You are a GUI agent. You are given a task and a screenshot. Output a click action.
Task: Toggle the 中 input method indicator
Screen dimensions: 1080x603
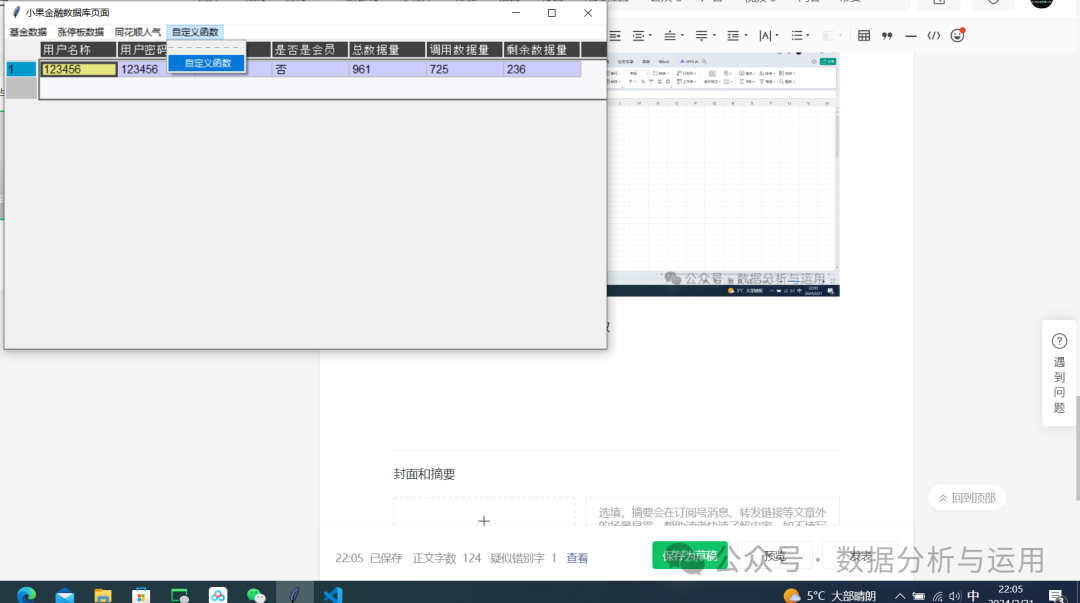point(973,595)
